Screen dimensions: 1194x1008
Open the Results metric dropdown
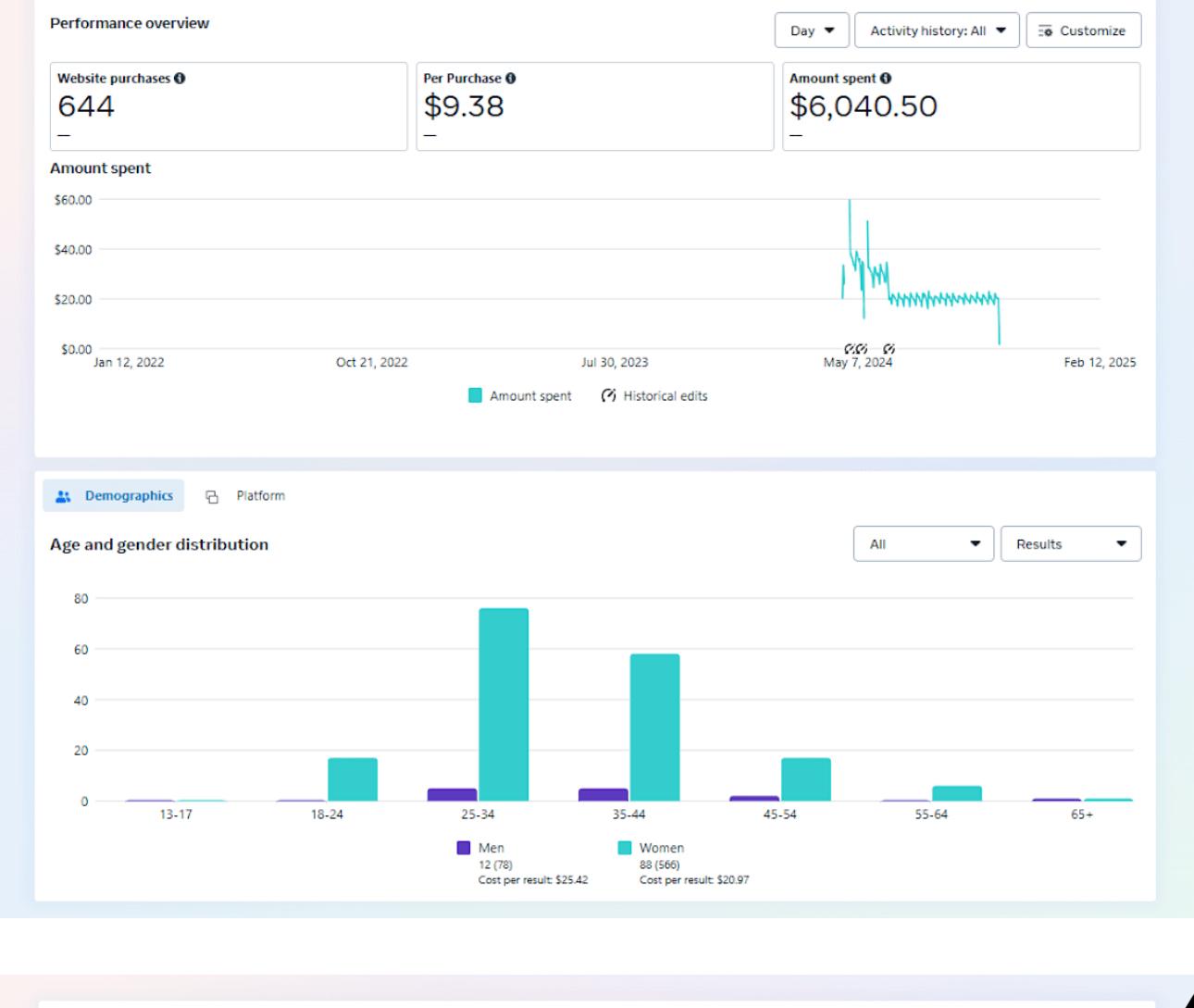point(1071,544)
